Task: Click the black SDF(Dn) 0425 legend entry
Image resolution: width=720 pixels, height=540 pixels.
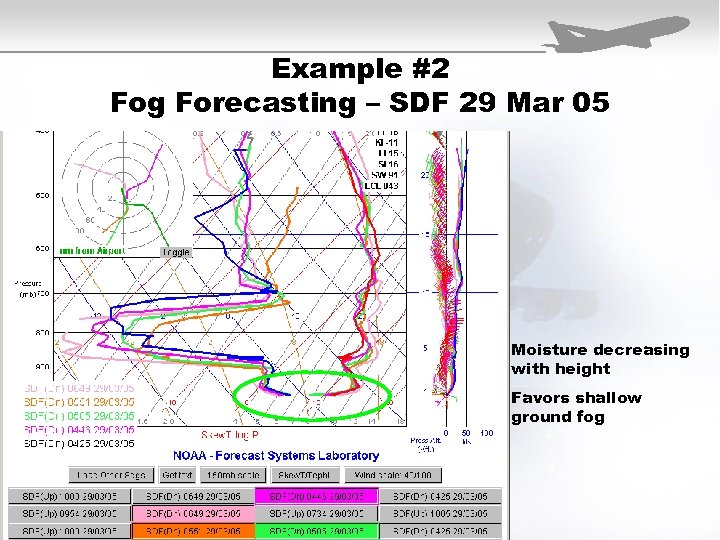Action: click(x=79, y=444)
